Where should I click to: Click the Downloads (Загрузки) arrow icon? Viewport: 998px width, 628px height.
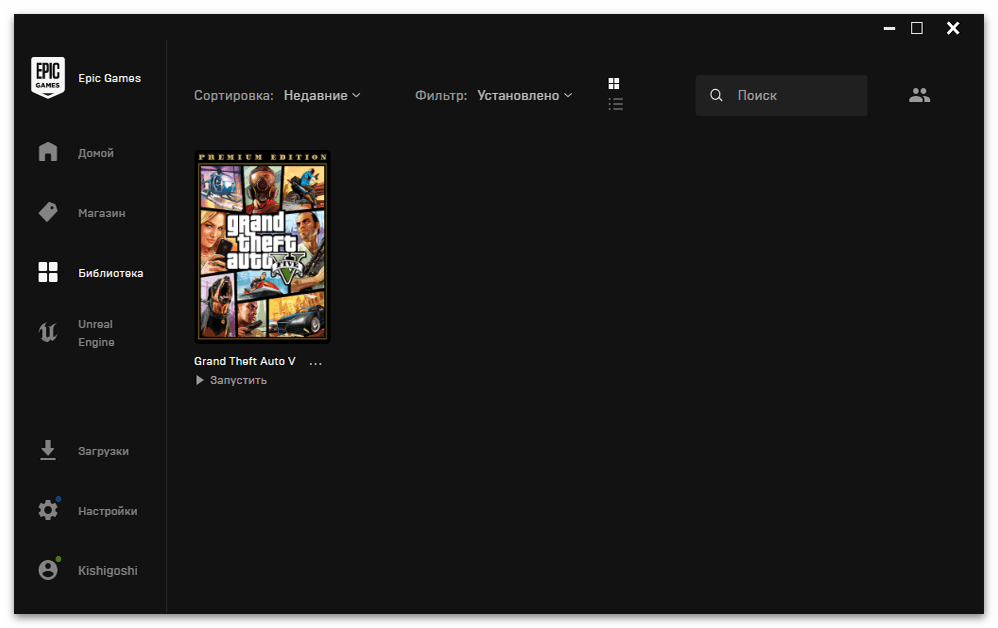(48, 451)
